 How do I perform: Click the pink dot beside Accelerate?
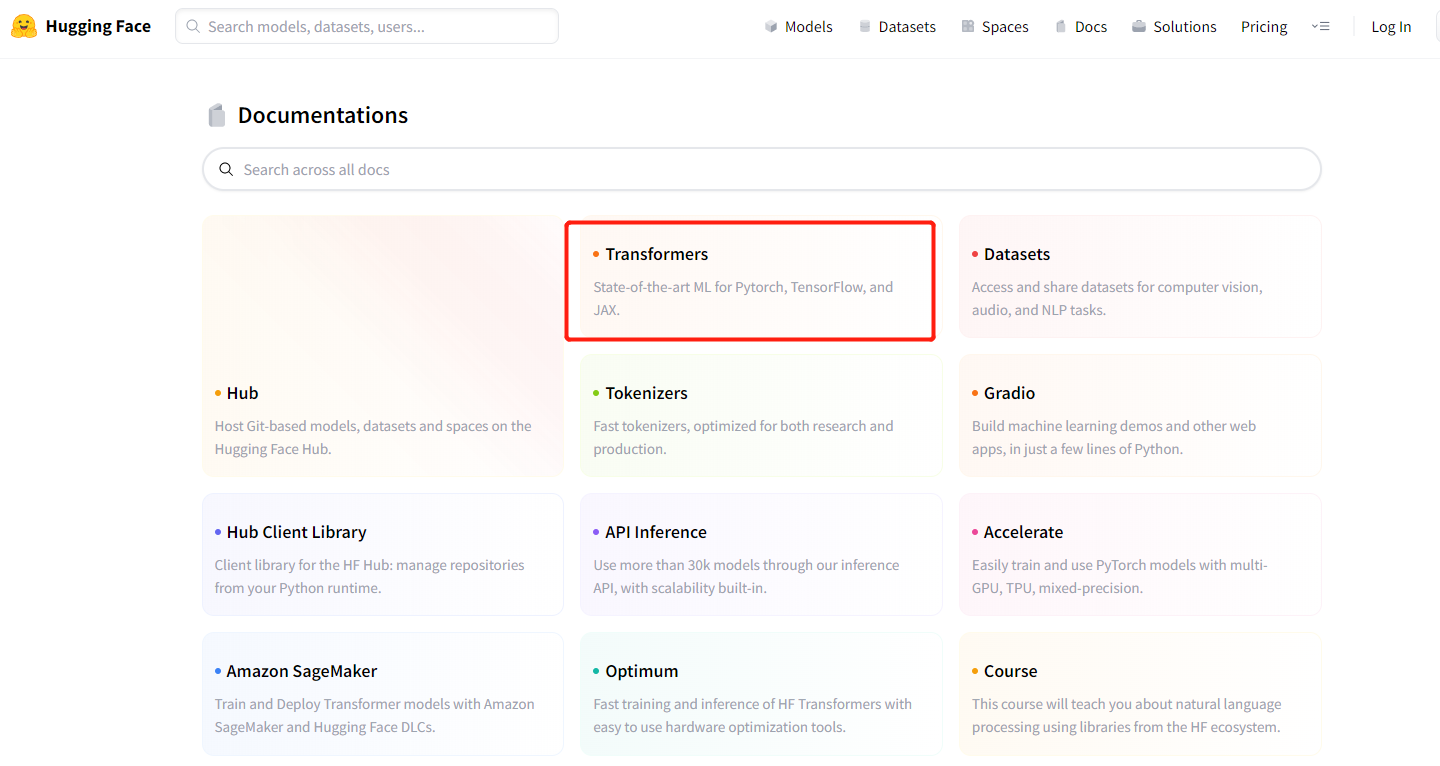[x=975, y=532]
